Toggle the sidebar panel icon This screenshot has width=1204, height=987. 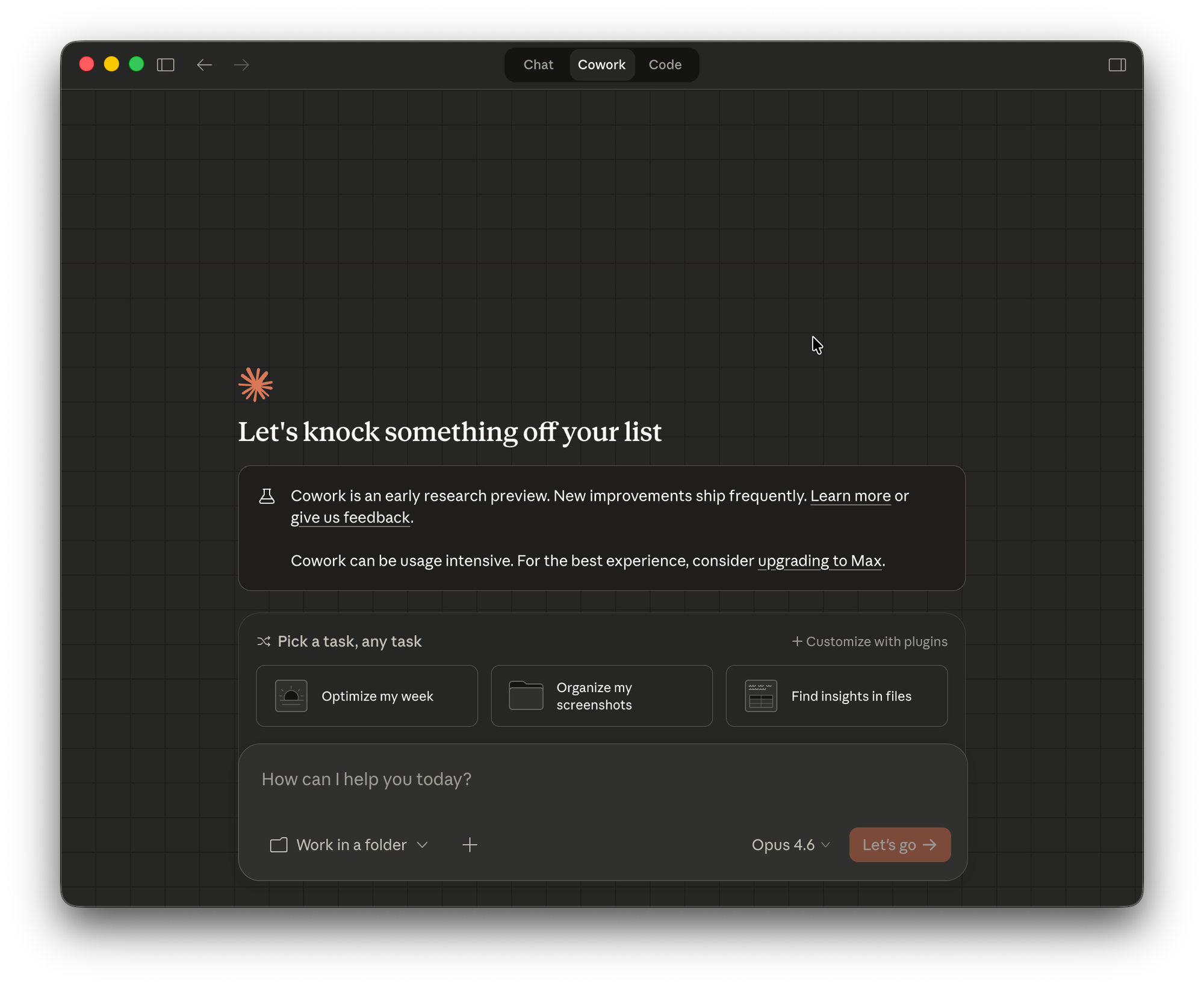pyautogui.click(x=166, y=64)
